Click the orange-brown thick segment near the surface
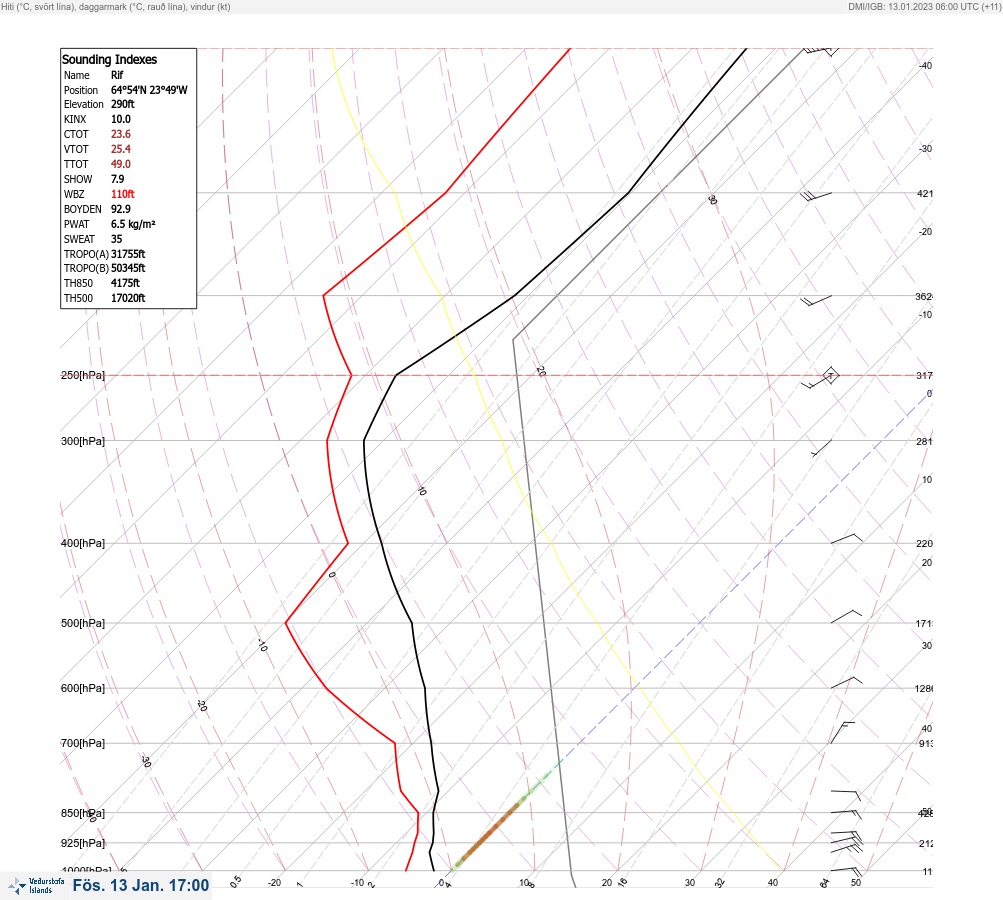This screenshot has height=900, width=1003. coord(490,830)
